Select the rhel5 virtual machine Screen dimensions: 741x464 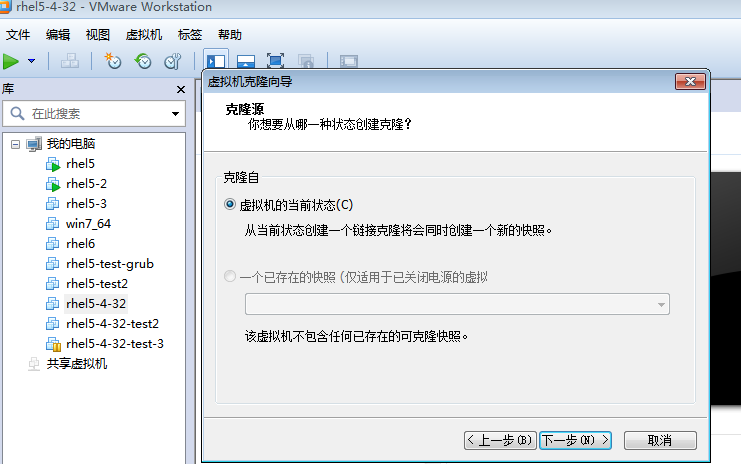click(80, 164)
